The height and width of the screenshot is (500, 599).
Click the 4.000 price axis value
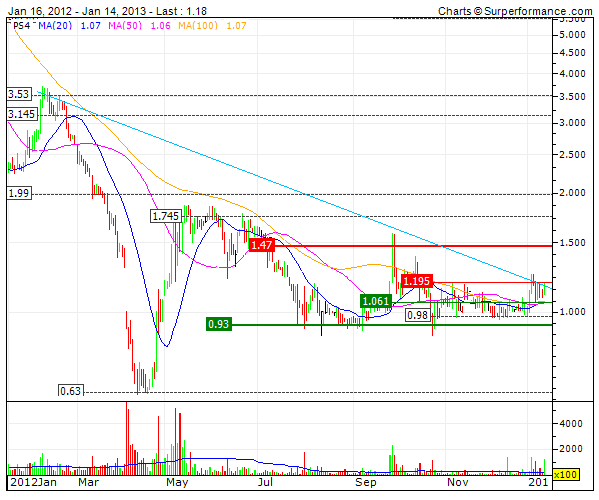(x=572, y=73)
